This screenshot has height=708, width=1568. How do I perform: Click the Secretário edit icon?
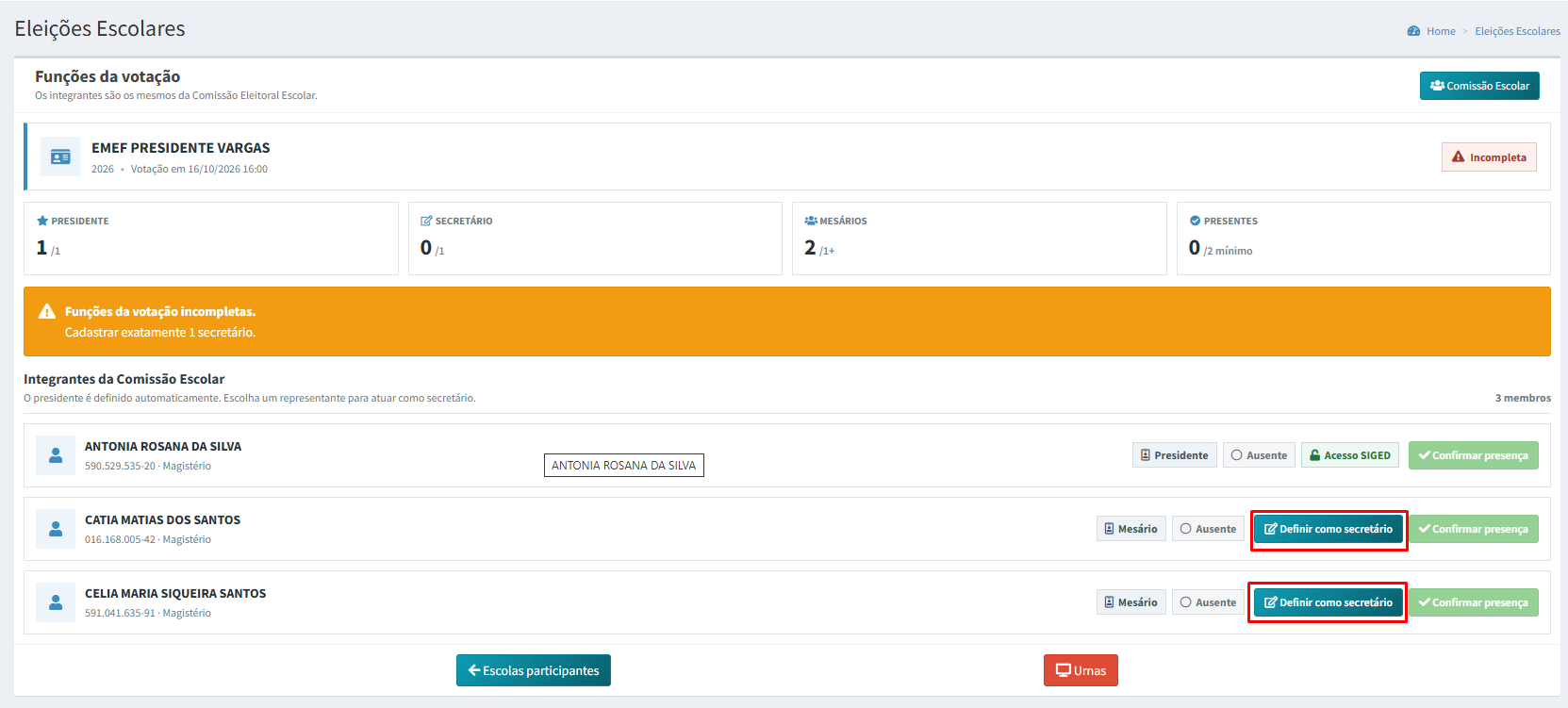click(426, 221)
